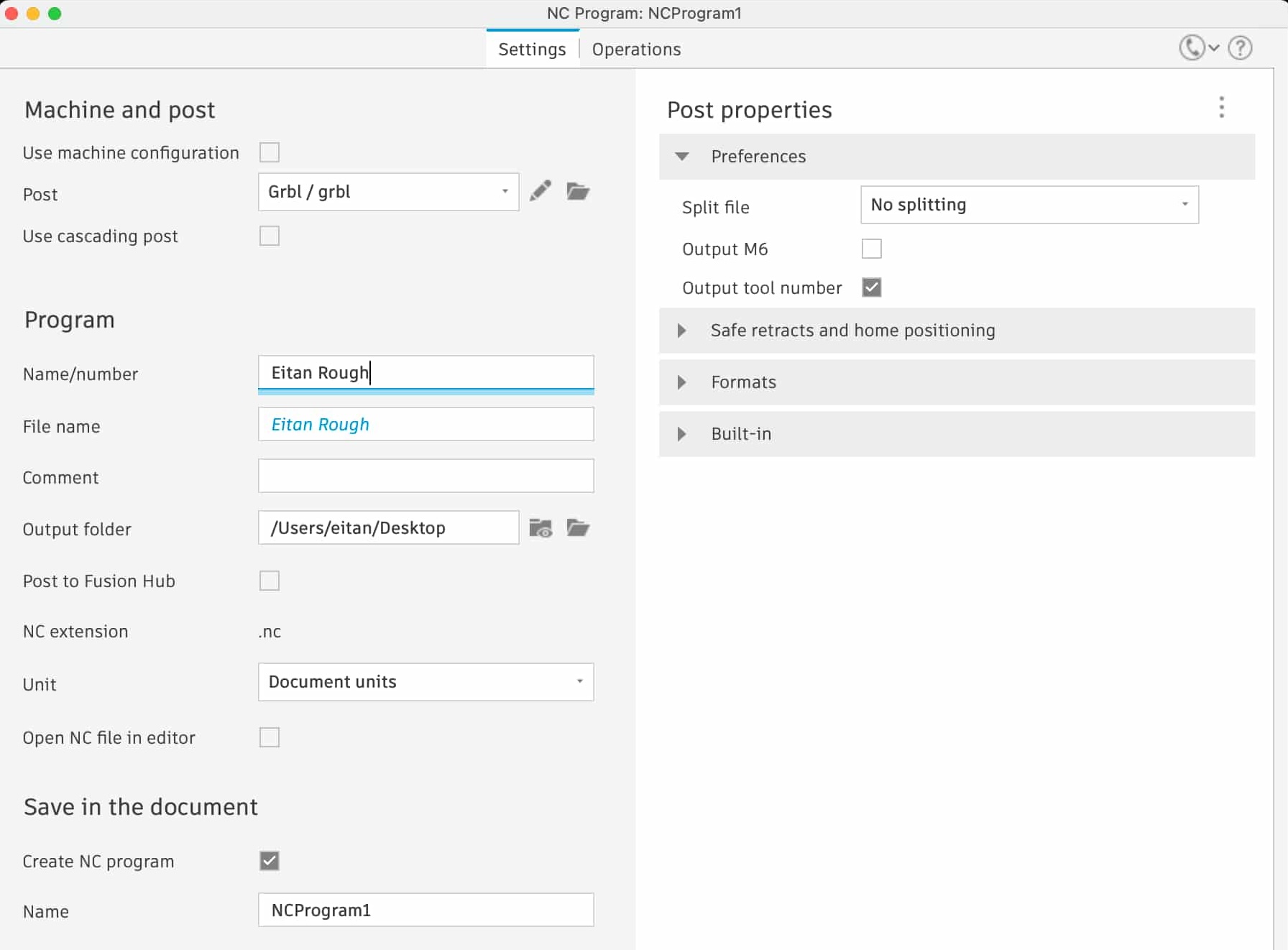Open post library folder icon next to Post

pos(578,191)
